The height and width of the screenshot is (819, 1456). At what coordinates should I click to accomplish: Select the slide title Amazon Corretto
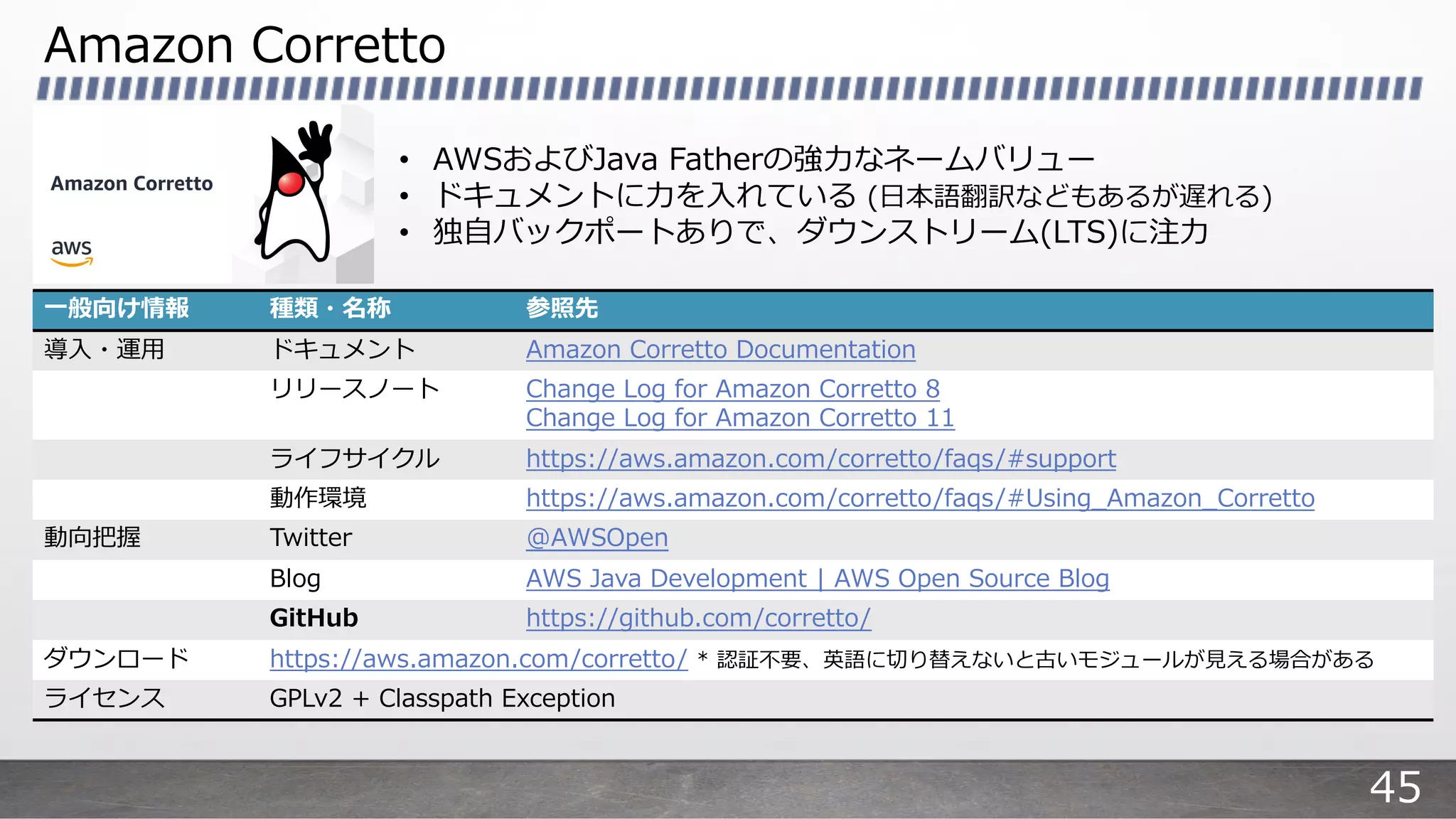click(245, 45)
